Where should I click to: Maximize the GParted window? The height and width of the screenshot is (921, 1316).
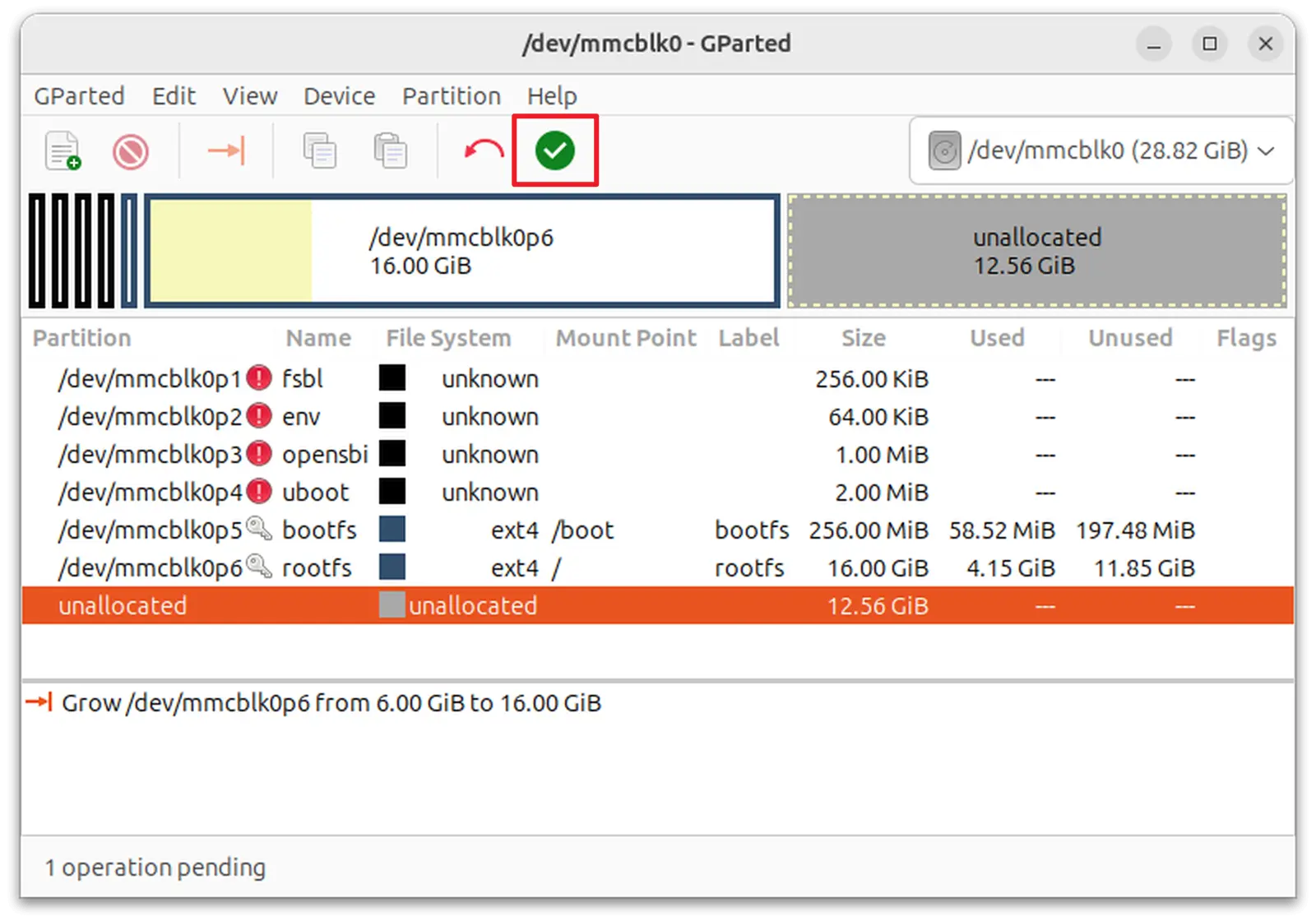(x=1210, y=44)
